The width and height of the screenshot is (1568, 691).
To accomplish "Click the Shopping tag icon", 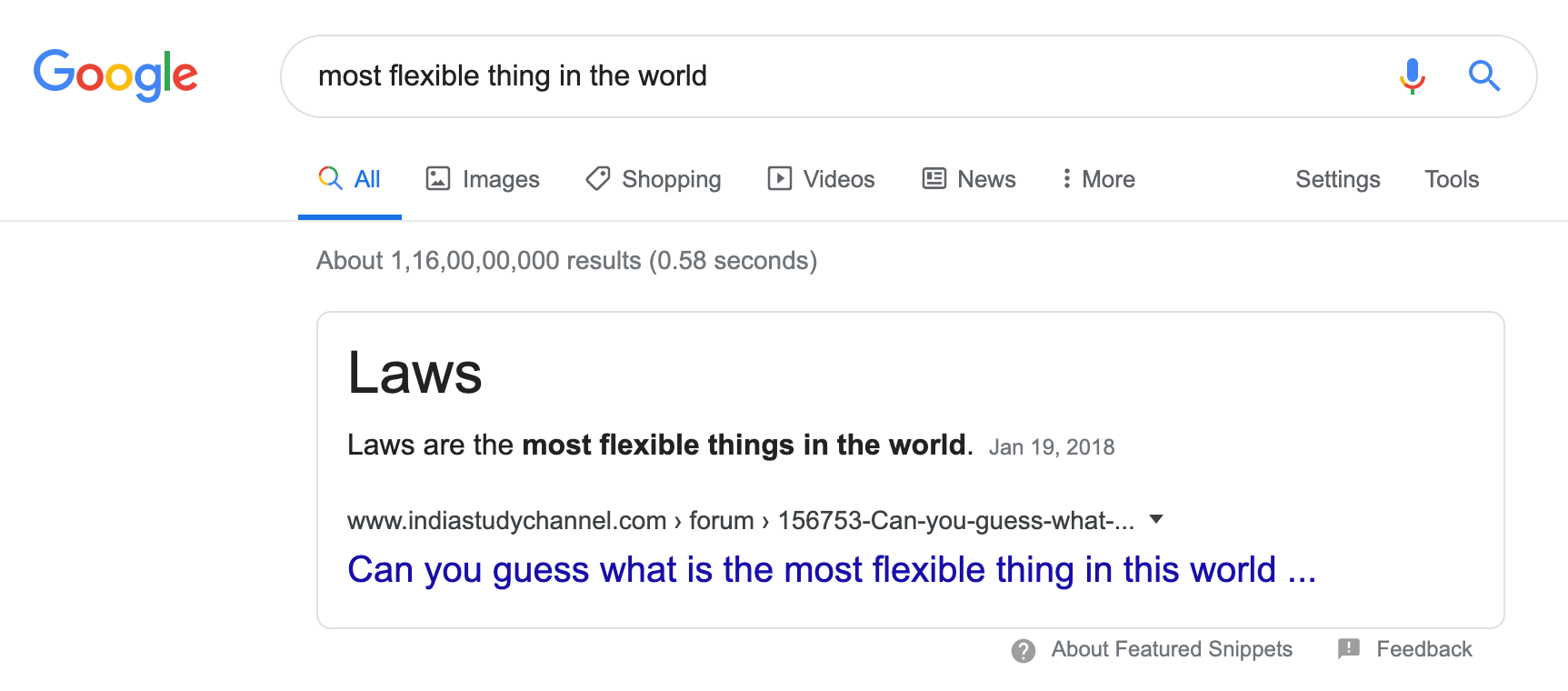I will (597, 179).
